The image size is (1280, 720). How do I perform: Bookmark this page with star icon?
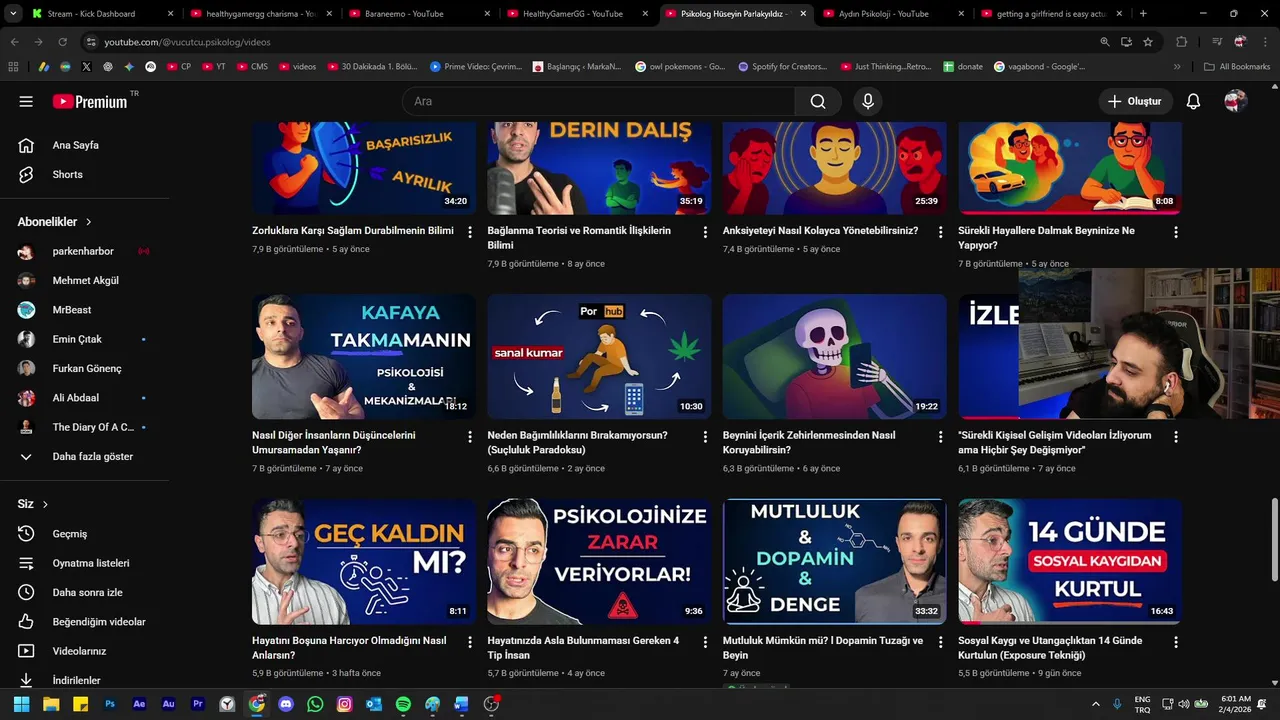pos(1148,42)
